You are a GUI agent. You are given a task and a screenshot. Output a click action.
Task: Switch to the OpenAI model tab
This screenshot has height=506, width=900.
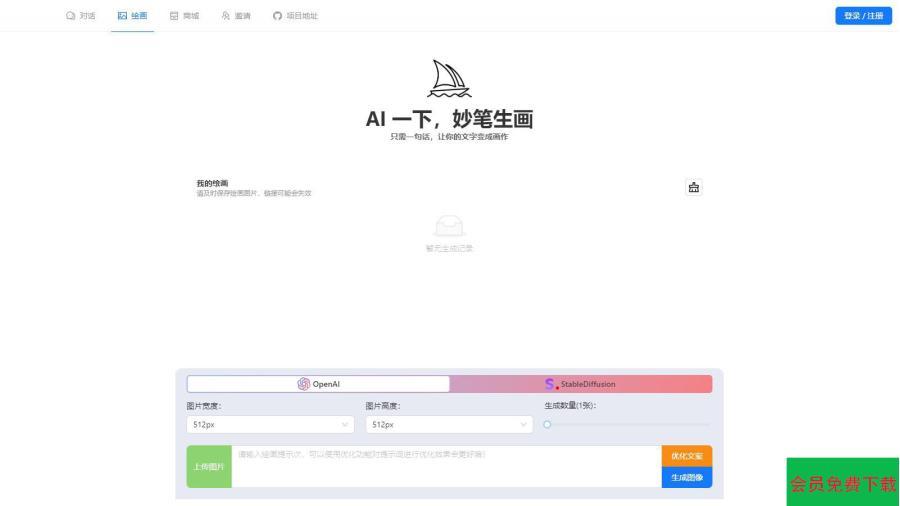(x=319, y=384)
